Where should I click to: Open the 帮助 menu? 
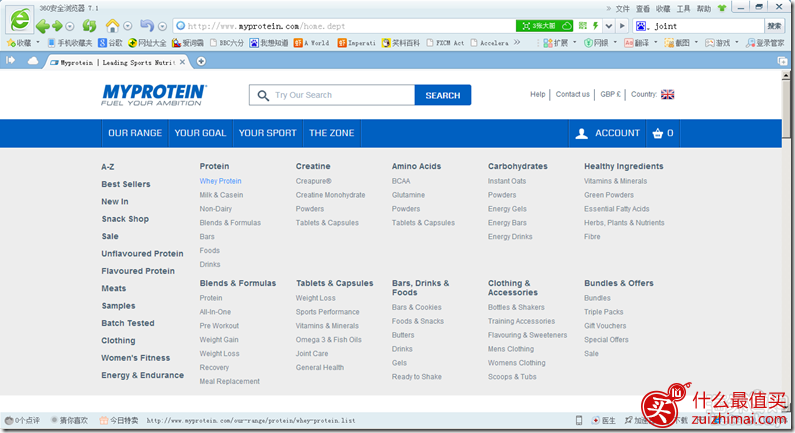[704, 9]
